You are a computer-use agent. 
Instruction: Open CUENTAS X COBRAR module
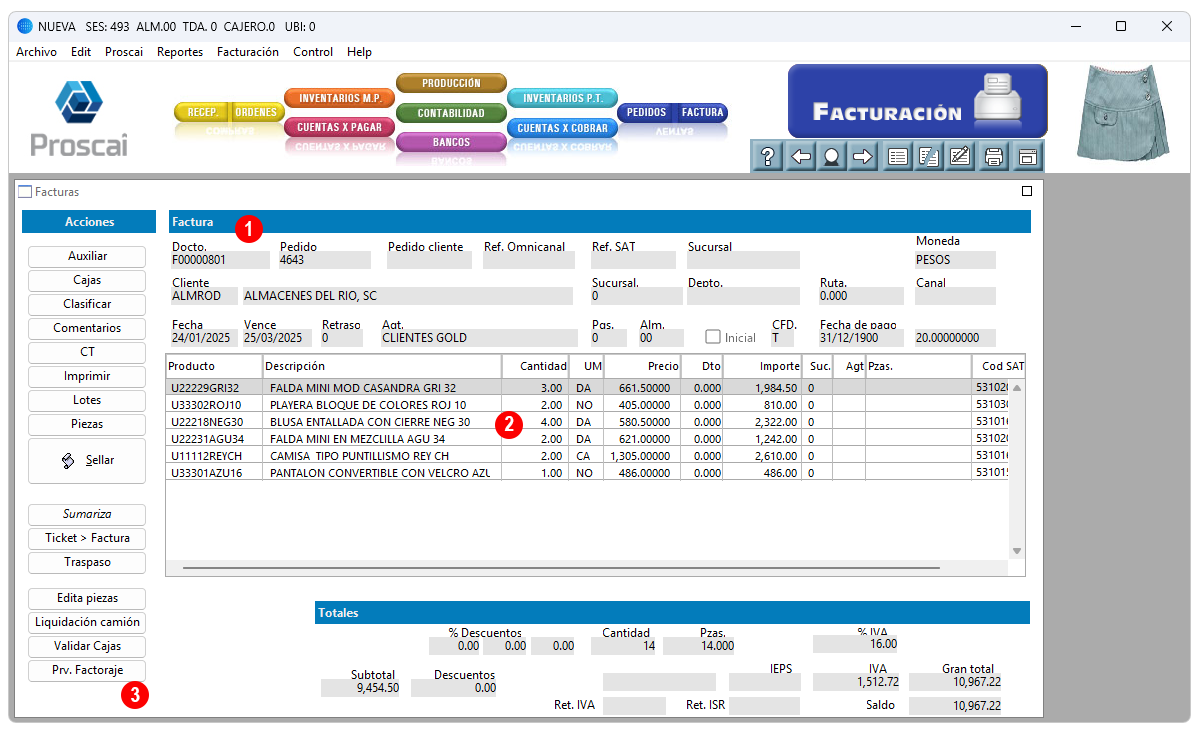pyautogui.click(x=562, y=128)
